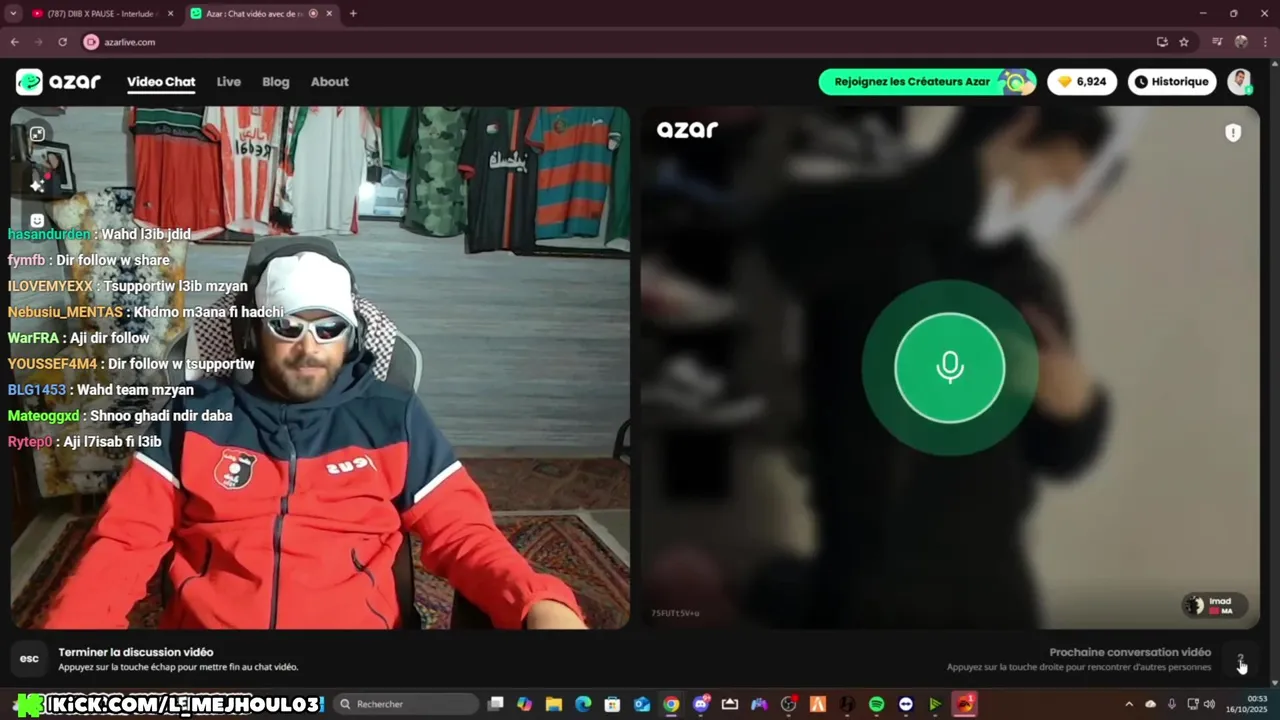Screen dimensions: 1280x720
Task: Open the browser media control icon
Action: click(x=1217, y=42)
